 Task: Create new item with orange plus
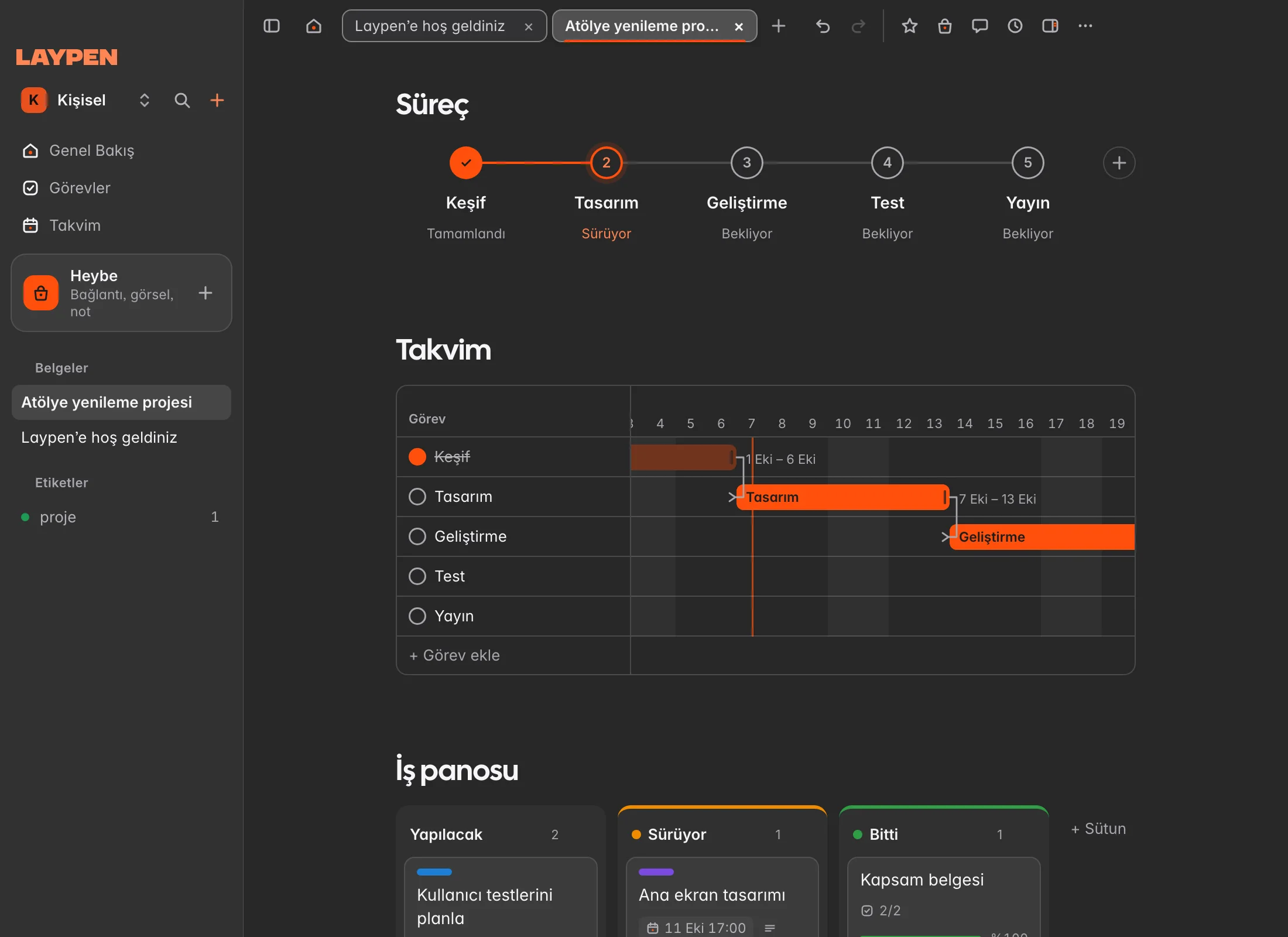point(217,100)
